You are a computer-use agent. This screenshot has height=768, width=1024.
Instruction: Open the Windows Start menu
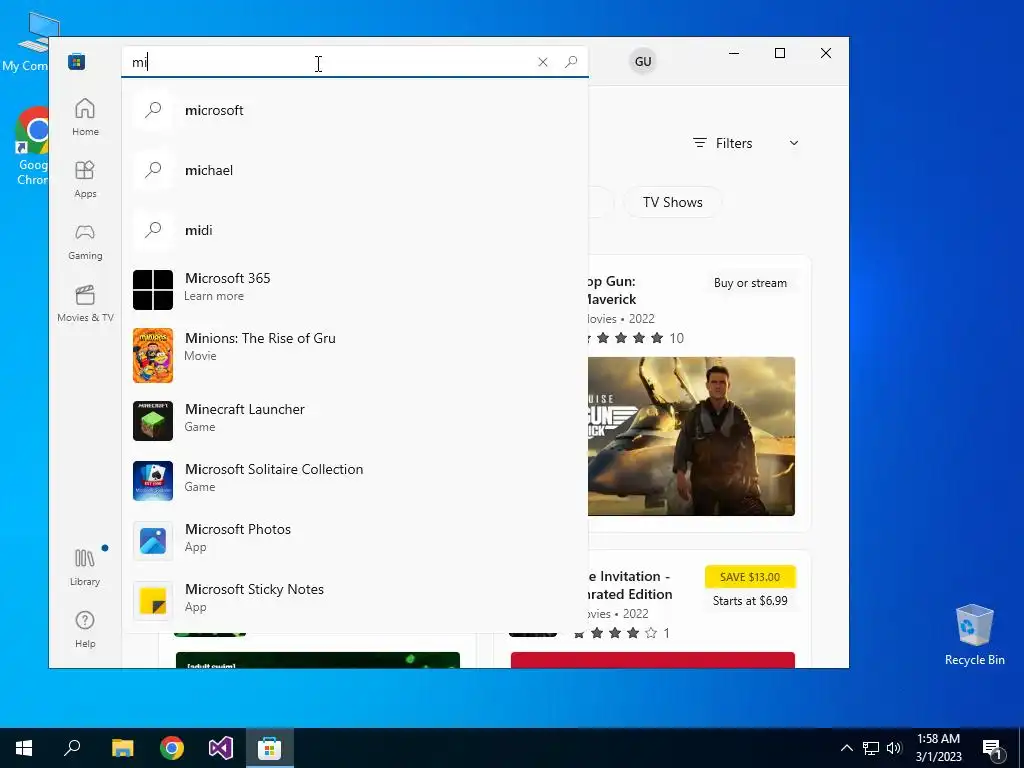(24, 748)
